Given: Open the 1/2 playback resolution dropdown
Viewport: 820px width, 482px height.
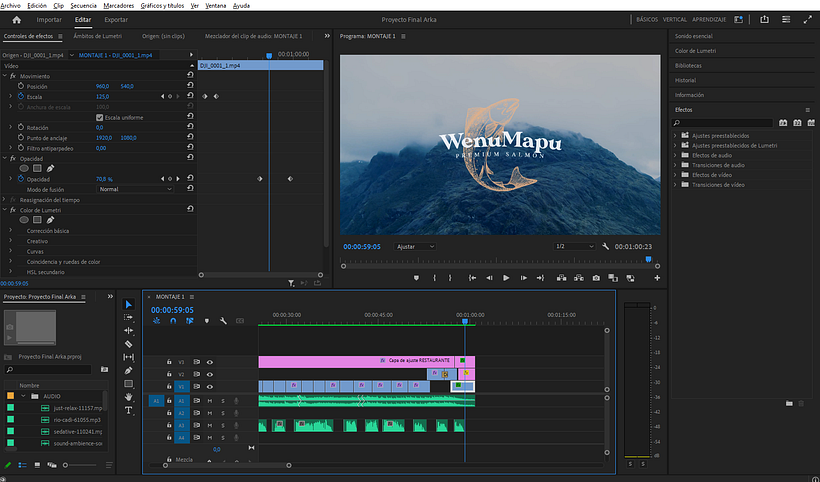Looking at the screenshot, I should [x=574, y=246].
